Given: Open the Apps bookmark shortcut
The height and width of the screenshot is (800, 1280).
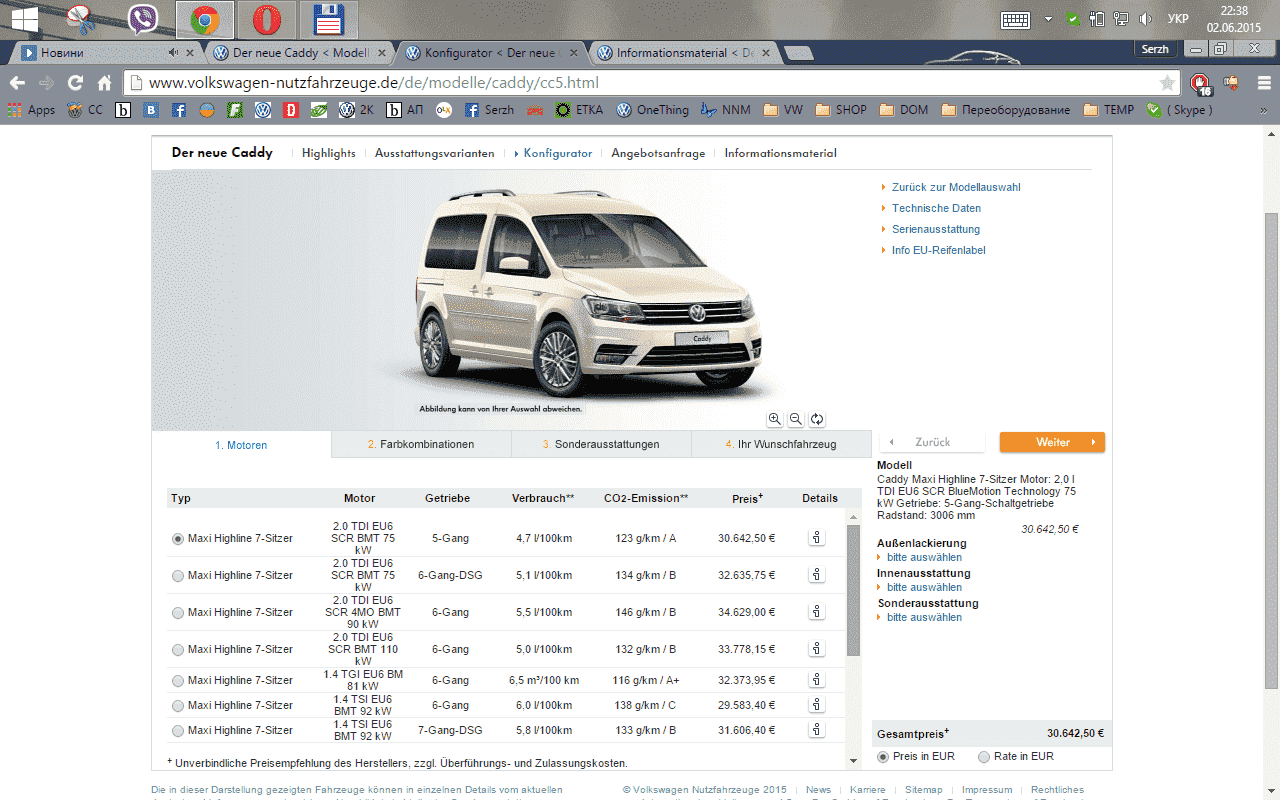Looking at the screenshot, I should 31,110.
